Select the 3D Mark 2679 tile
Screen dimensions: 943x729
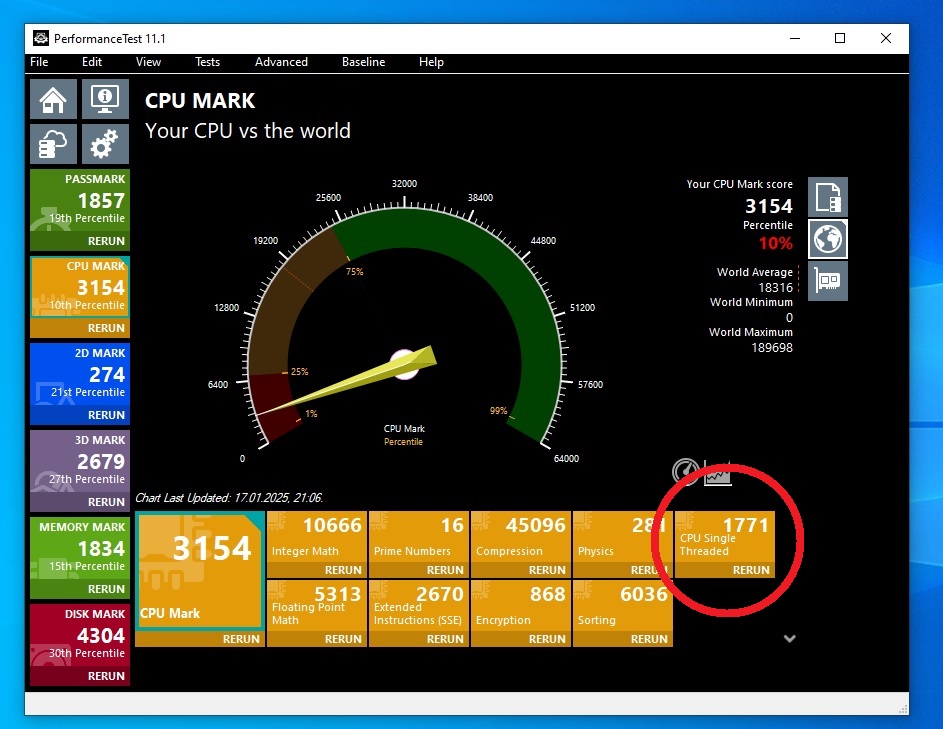(80, 462)
